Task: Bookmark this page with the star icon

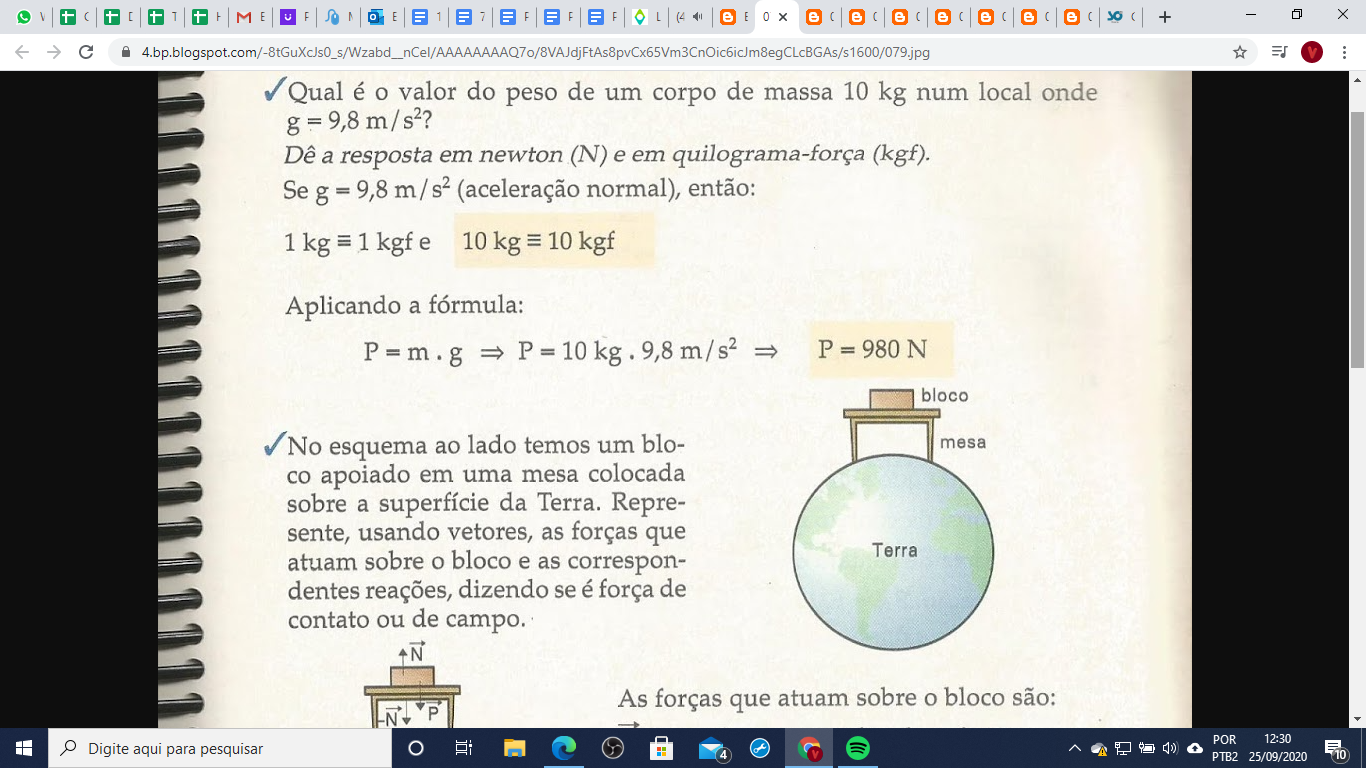Action: coord(1239,52)
